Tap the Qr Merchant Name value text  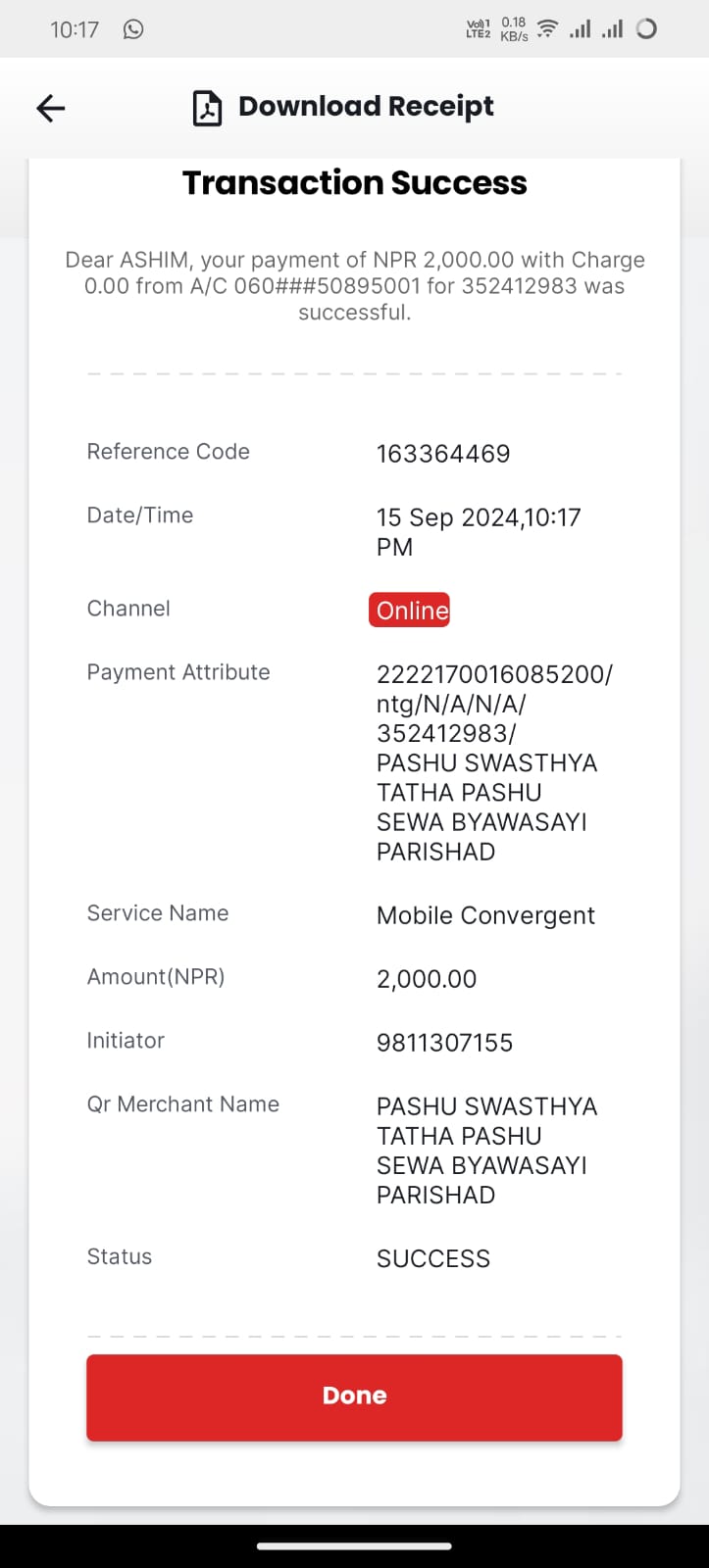point(486,1151)
